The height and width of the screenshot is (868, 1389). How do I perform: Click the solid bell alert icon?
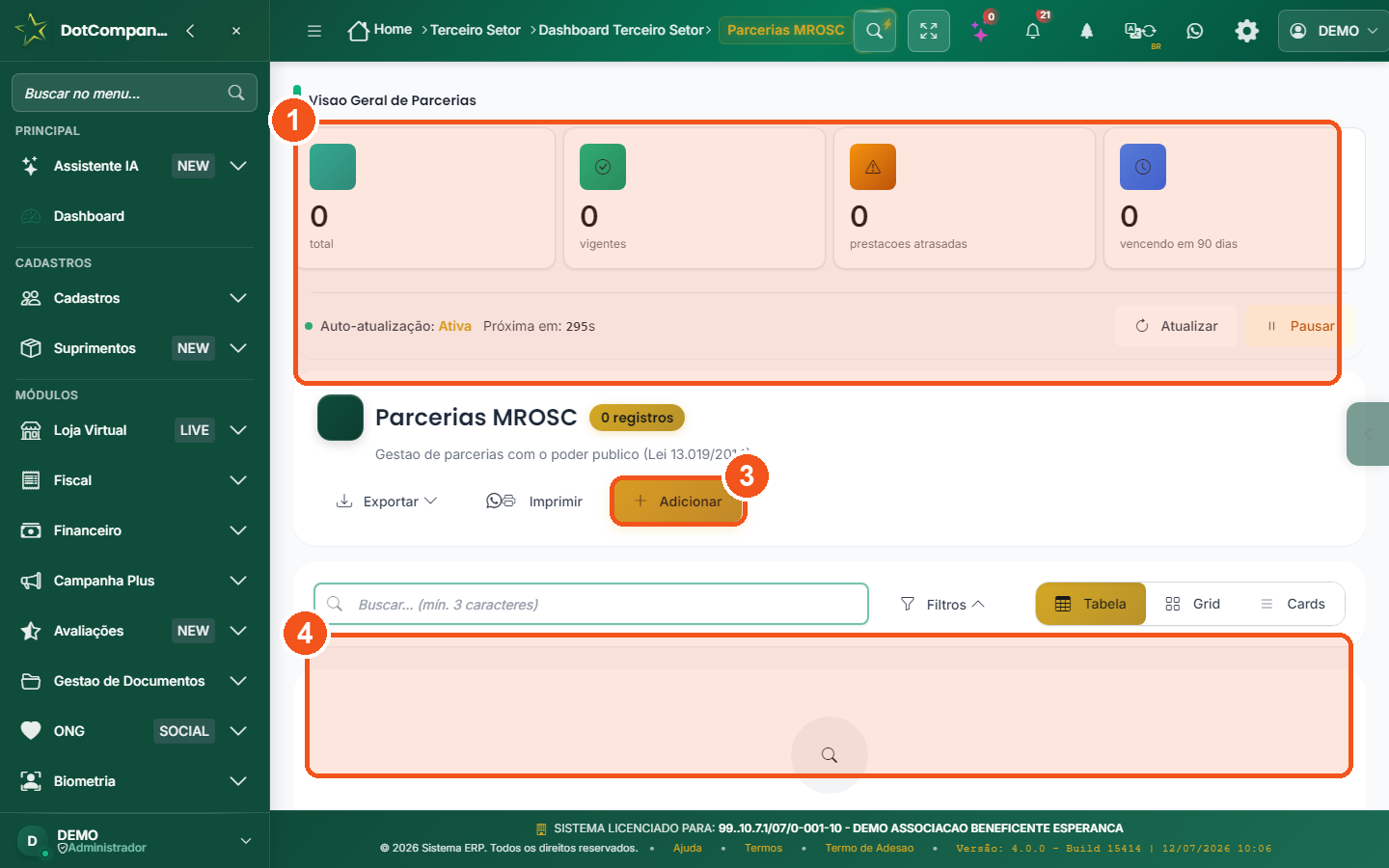coord(1087,31)
